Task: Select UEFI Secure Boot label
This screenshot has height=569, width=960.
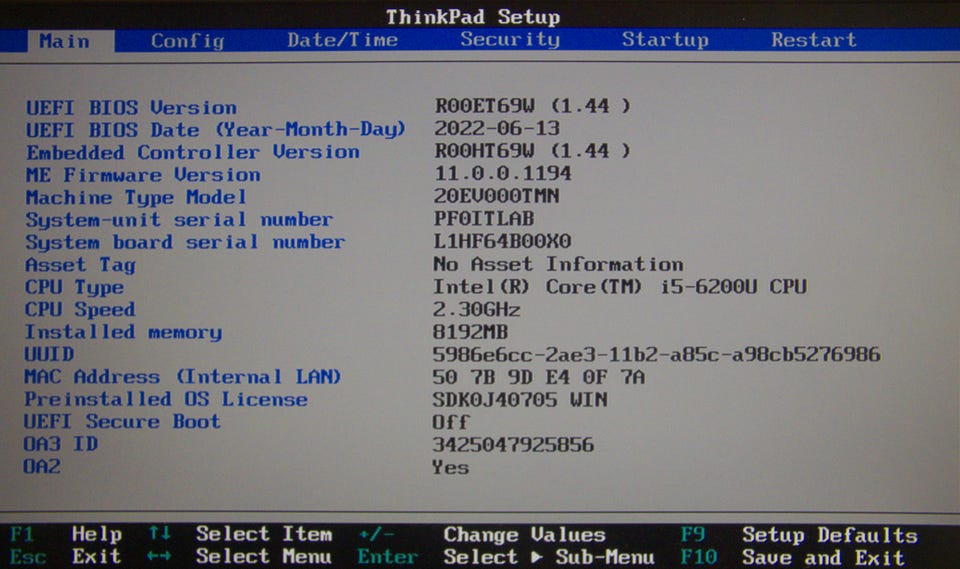Action: point(122,421)
